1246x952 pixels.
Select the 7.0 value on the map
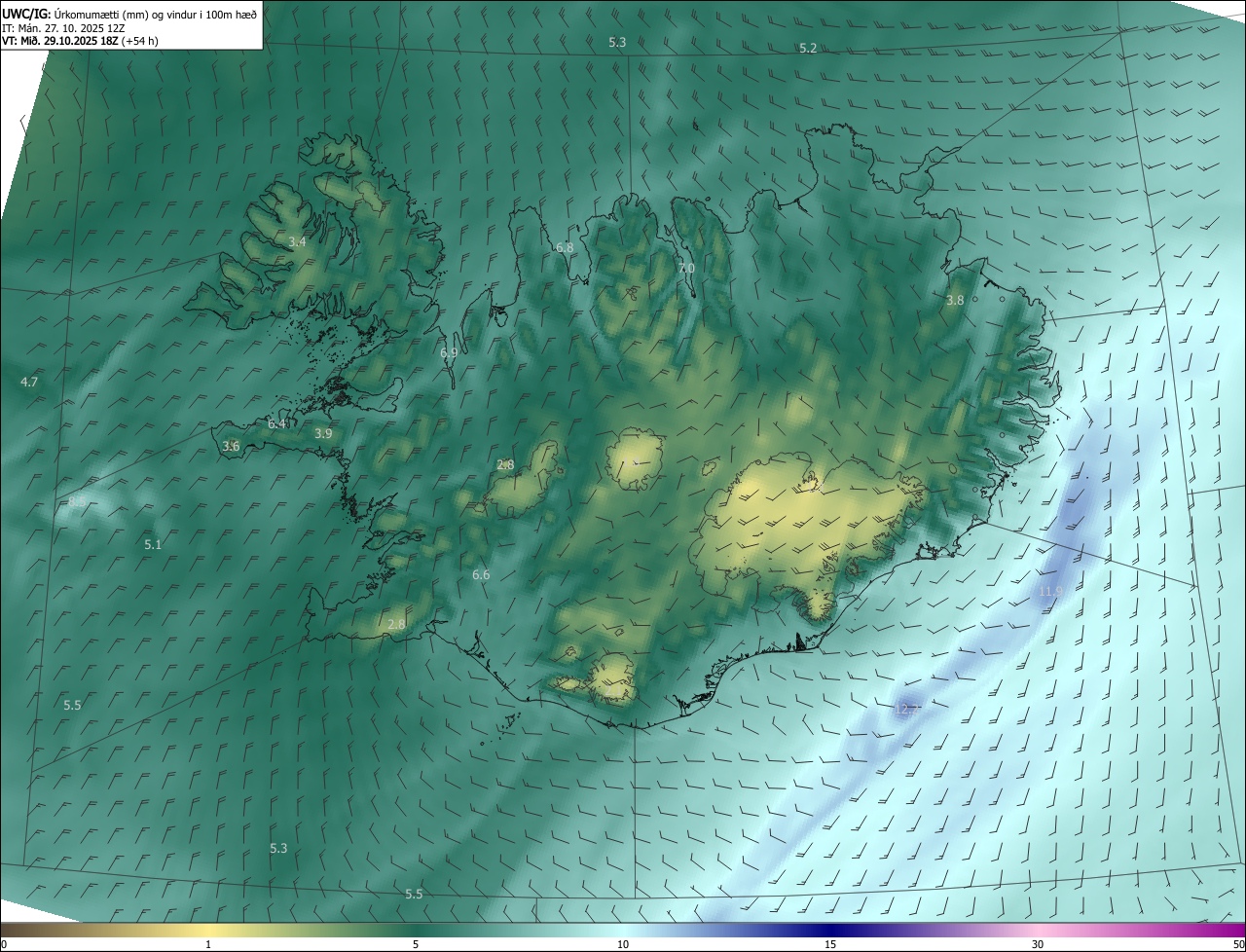pyautogui.click(x=686, y=268)
